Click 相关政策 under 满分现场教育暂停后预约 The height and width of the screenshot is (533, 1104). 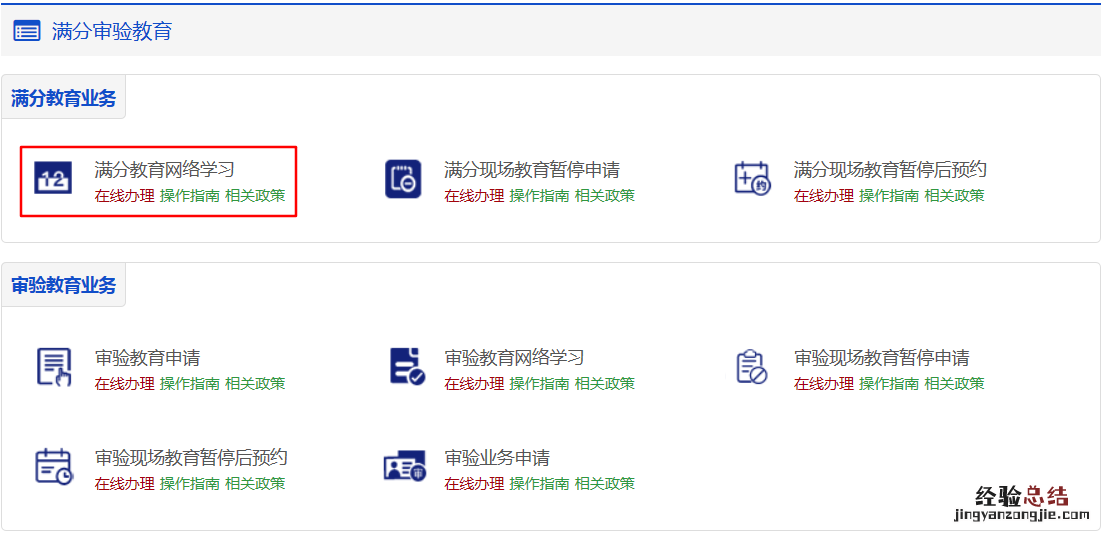click(x=954, y=196)
